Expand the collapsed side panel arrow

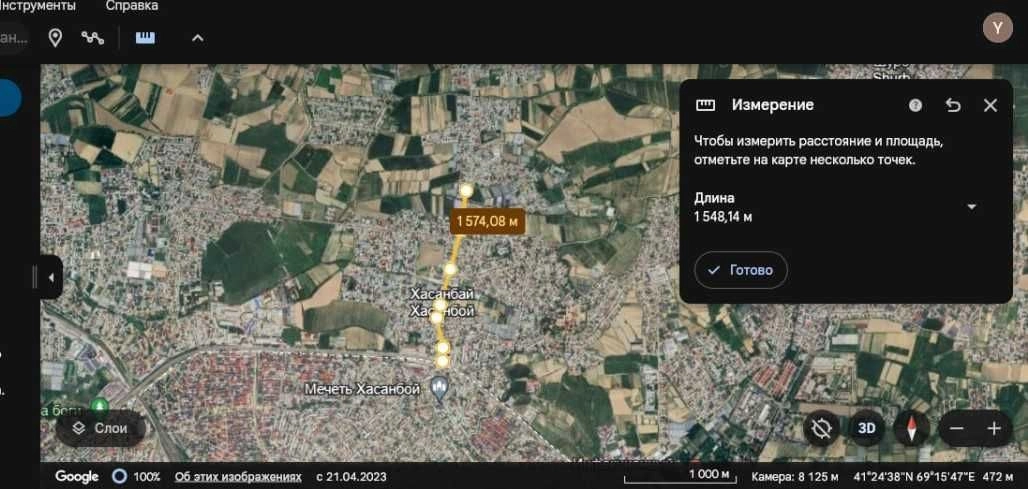(x=51, y=277)
